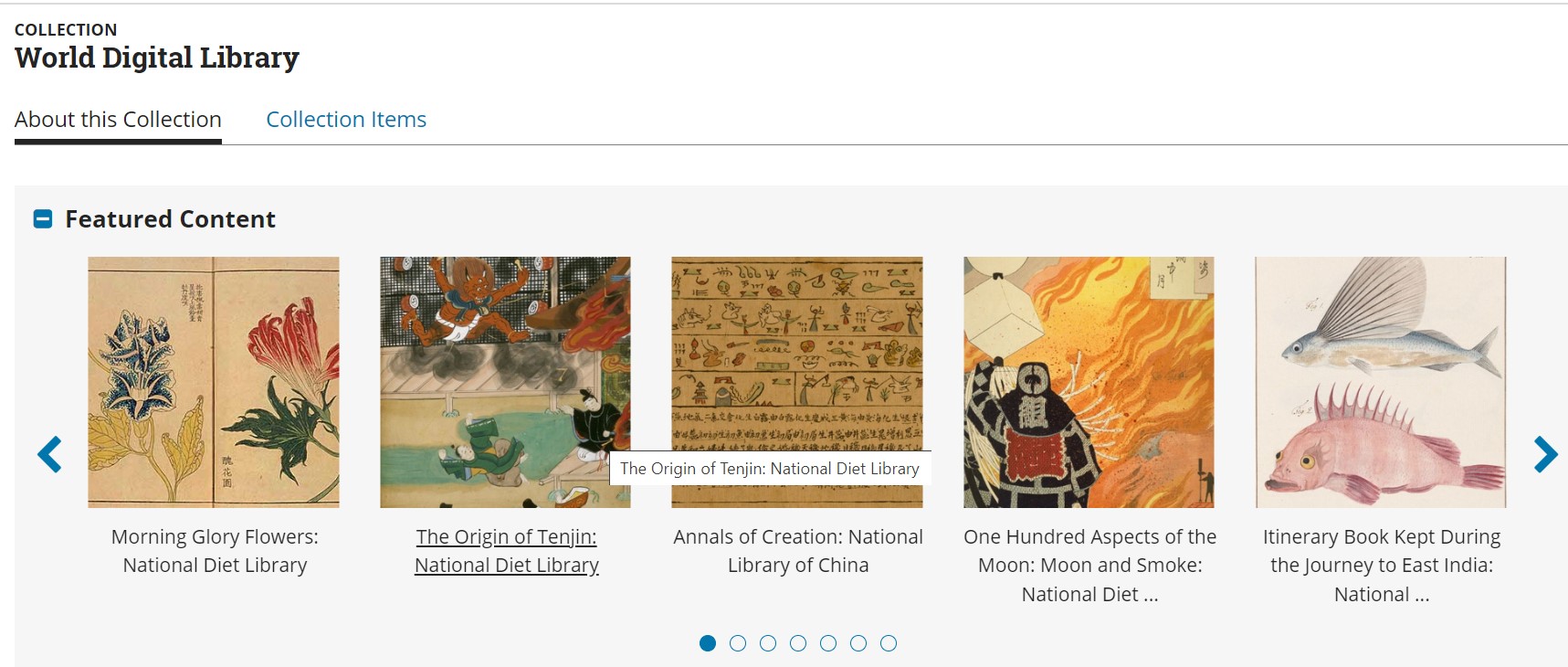1568x667 pixels.
Task: Jump to the last carousel page dot
Action: point(889,643)
